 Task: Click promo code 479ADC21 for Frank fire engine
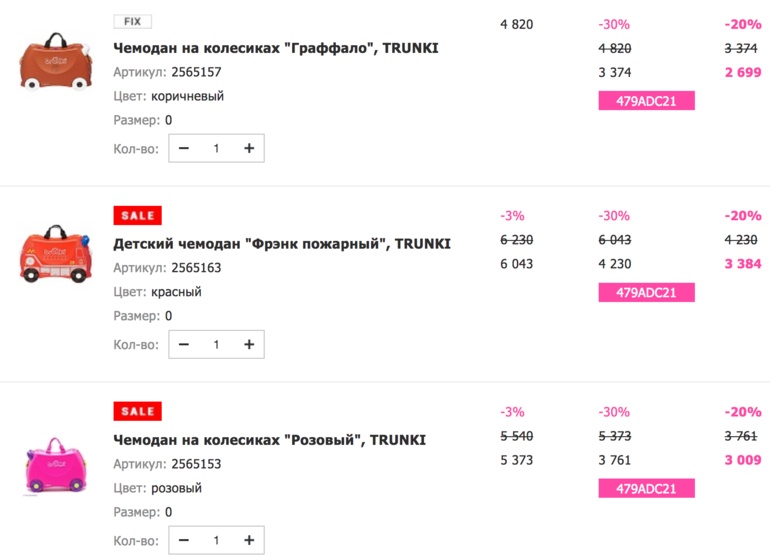pos(646,292)
